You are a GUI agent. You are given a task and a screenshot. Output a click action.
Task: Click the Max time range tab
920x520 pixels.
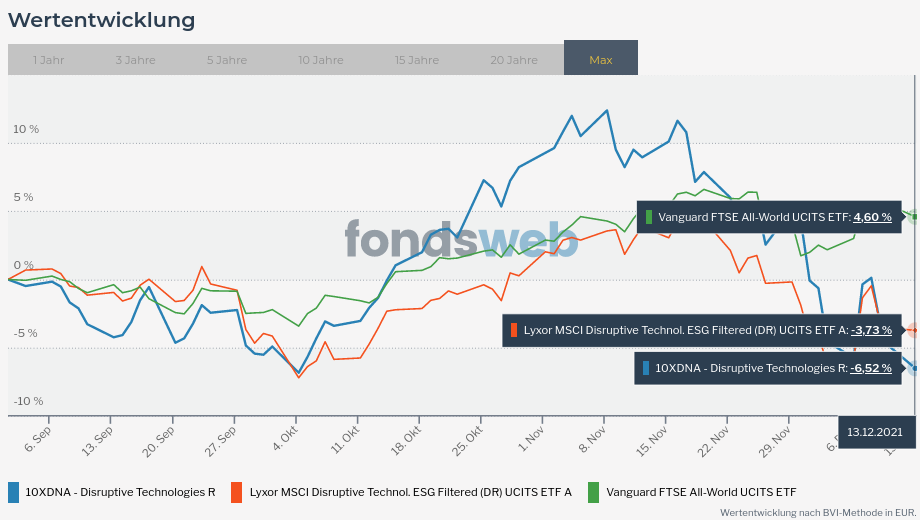[x=600, y=60]
